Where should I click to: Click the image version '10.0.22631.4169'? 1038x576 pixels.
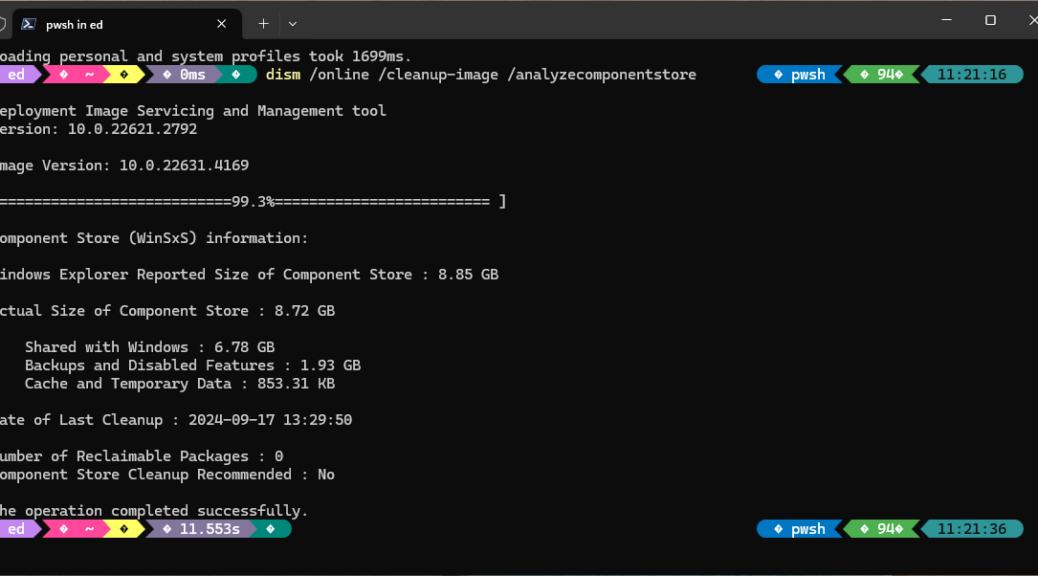184,166
